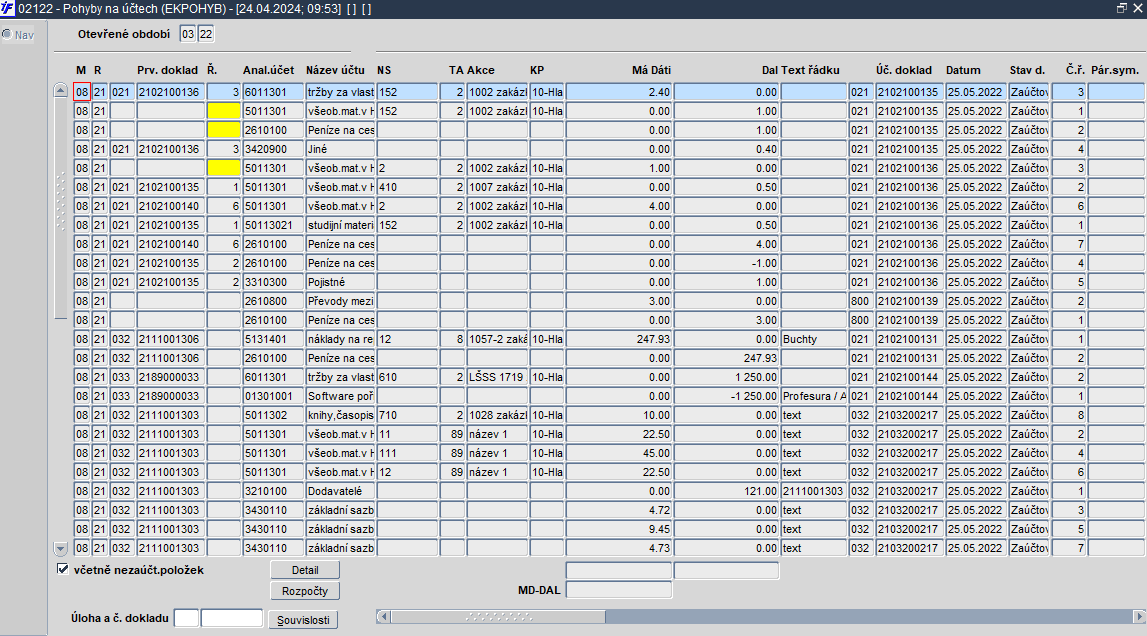Click 'Dodavatelé' account name cell
Viewport: 1147px width, 636px height.
coord(340,492)
